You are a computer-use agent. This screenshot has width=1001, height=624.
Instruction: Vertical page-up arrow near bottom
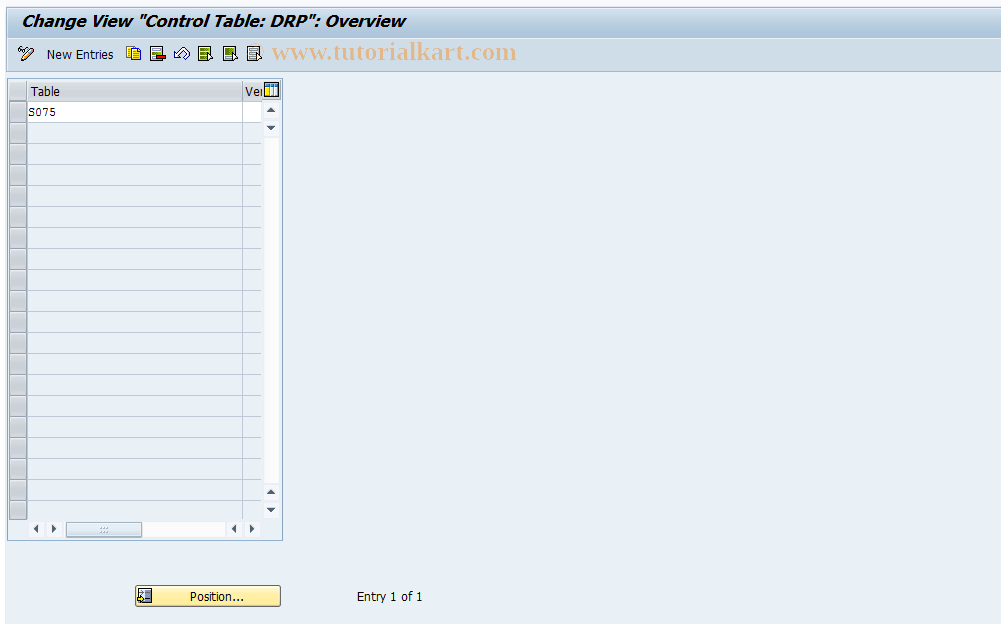click(x=271, y=492)
